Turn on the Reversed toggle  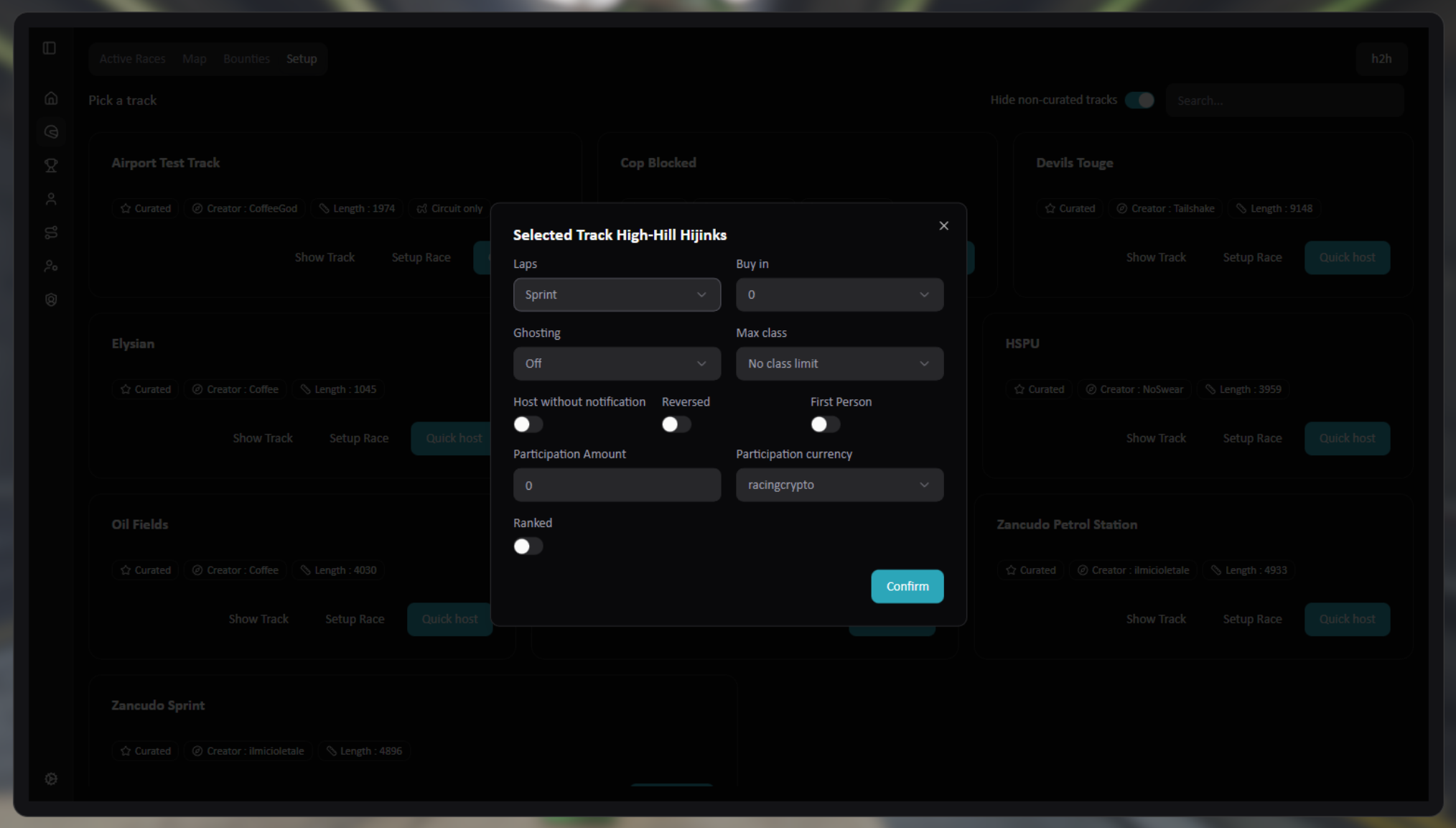click(676, 424)
